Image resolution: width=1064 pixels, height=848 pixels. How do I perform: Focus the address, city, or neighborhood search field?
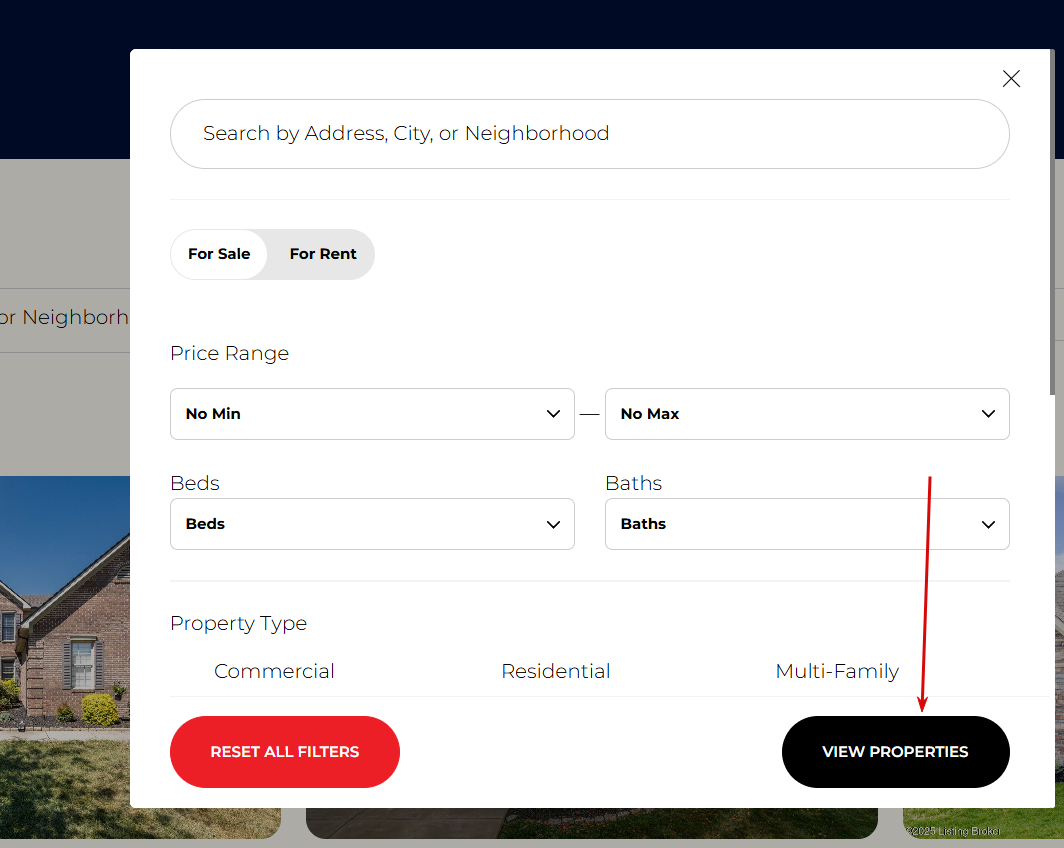point(590,134)
